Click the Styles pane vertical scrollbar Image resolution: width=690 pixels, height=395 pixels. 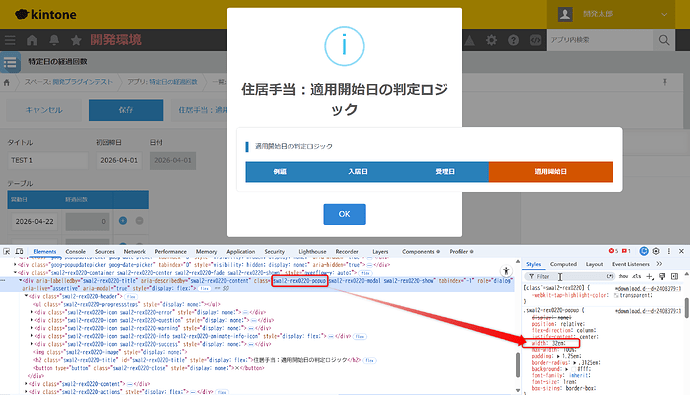[686, 308]
